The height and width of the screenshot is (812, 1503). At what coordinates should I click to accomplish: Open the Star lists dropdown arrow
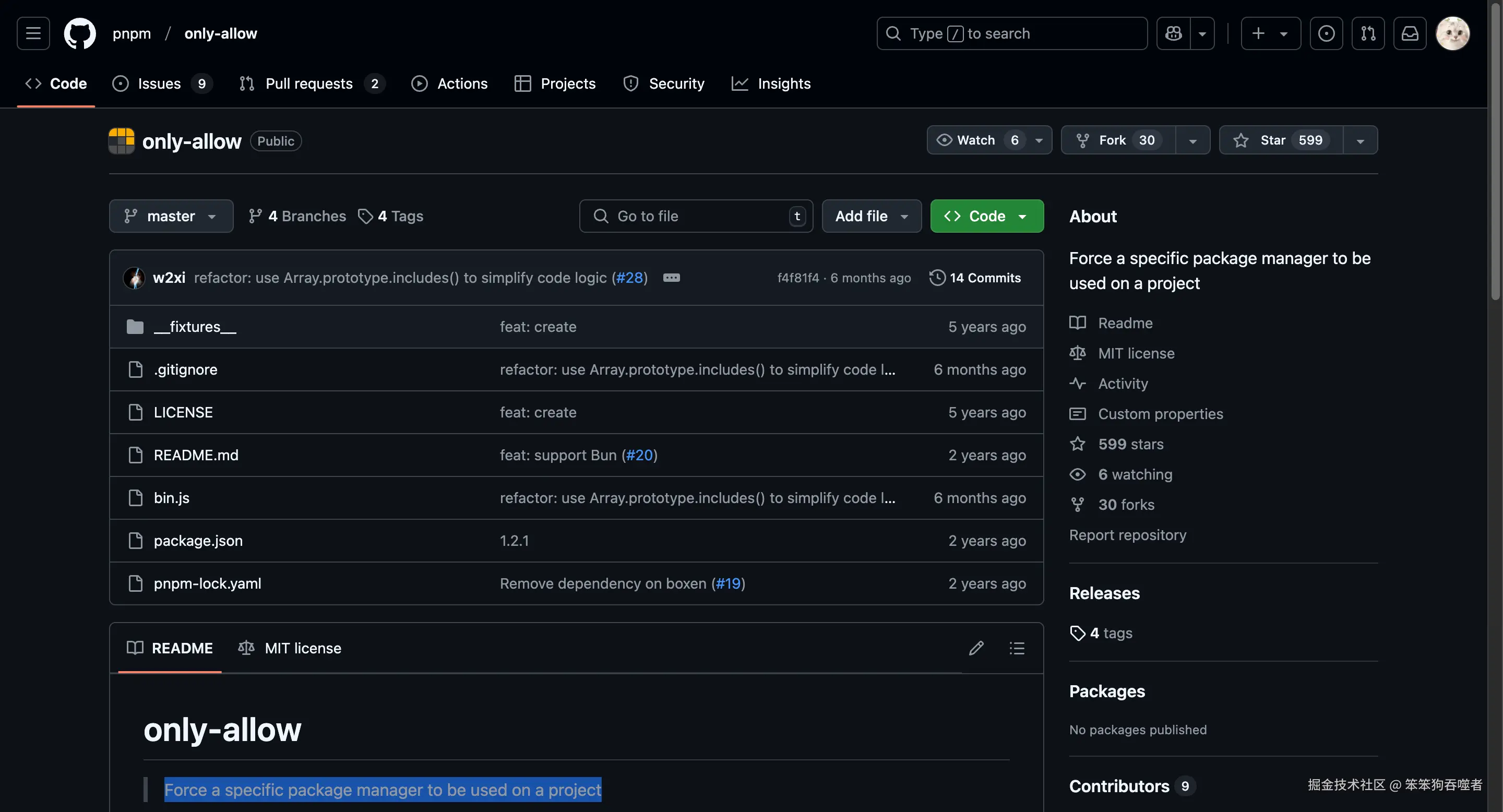pos(1360,140)
